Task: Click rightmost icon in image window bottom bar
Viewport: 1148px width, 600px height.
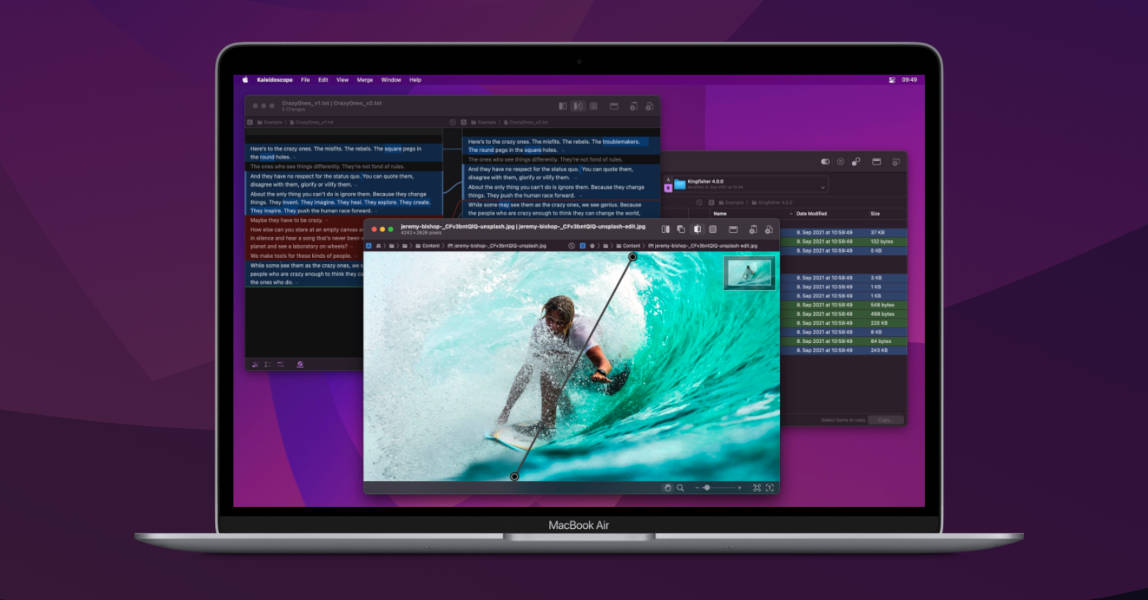Action: tap(769, 487)
